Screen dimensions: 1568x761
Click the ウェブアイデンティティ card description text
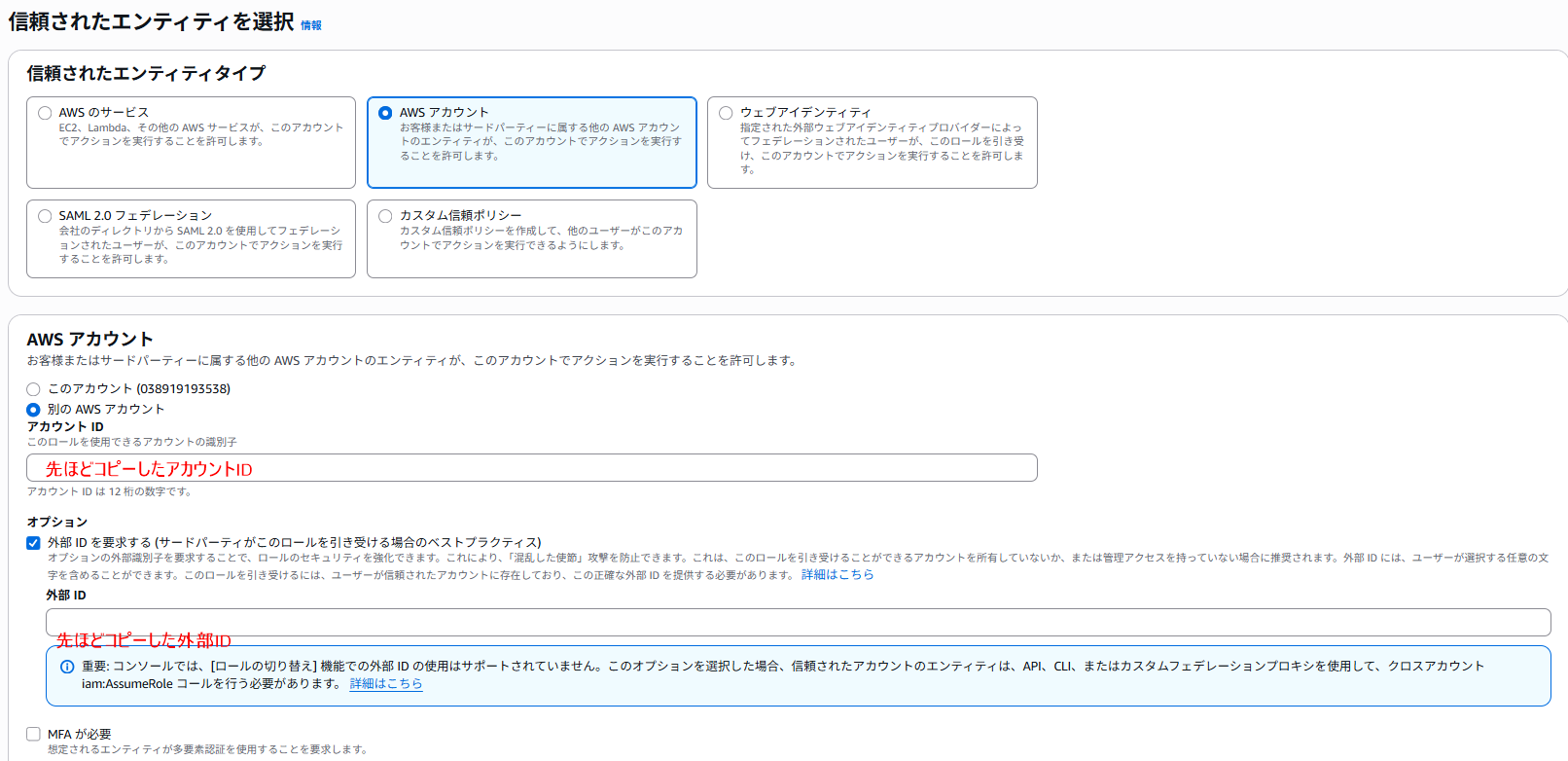(x=881, y=149)
